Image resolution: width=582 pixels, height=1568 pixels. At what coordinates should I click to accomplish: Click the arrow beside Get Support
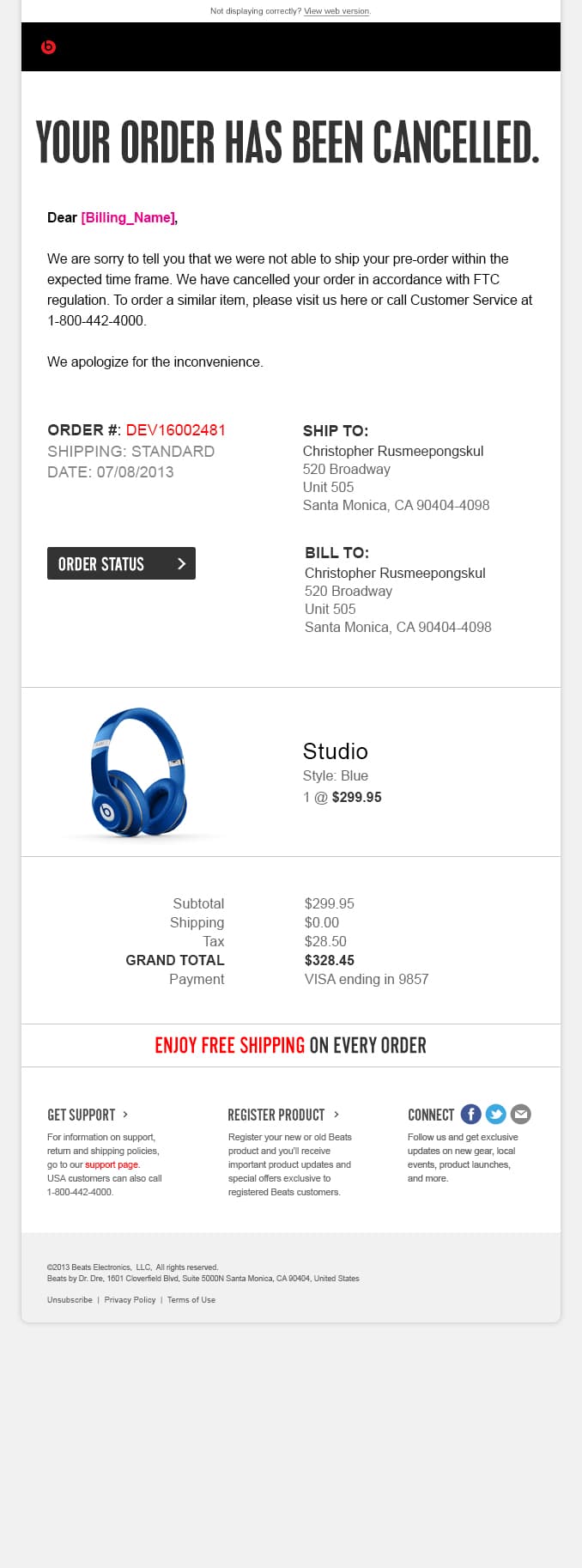pos(125,1114)
